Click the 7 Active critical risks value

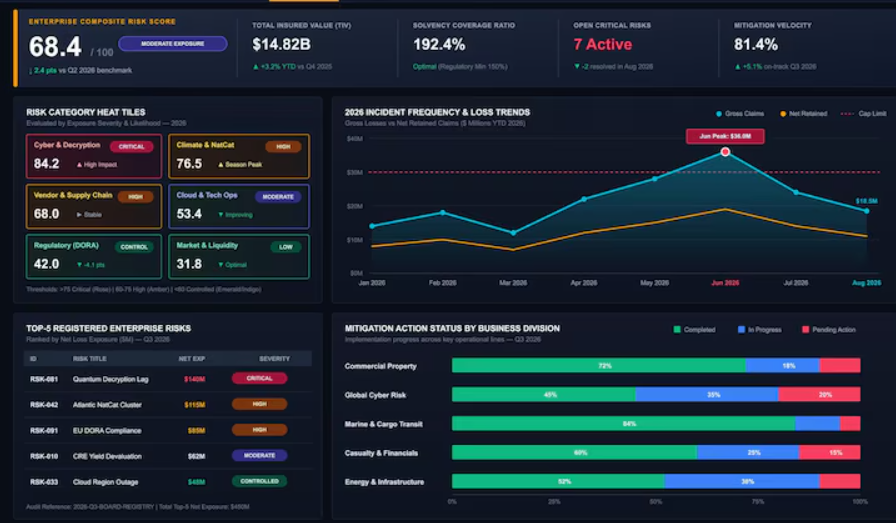[603, 45]
